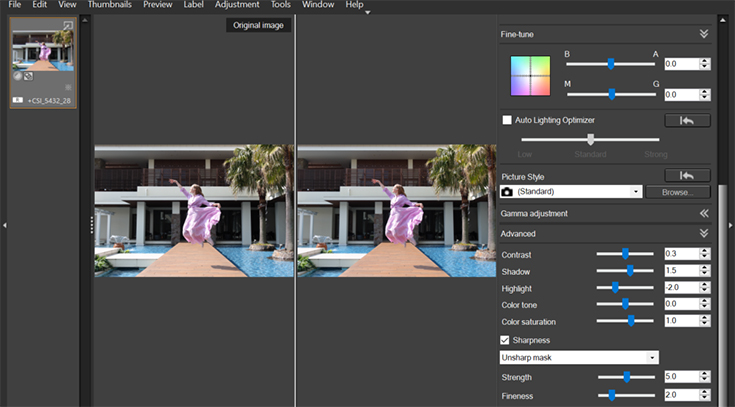Open the Window menu
Image resolution: width=735 pixels, height=407 pixels.
pyautogui.click(x=318, y=5)
